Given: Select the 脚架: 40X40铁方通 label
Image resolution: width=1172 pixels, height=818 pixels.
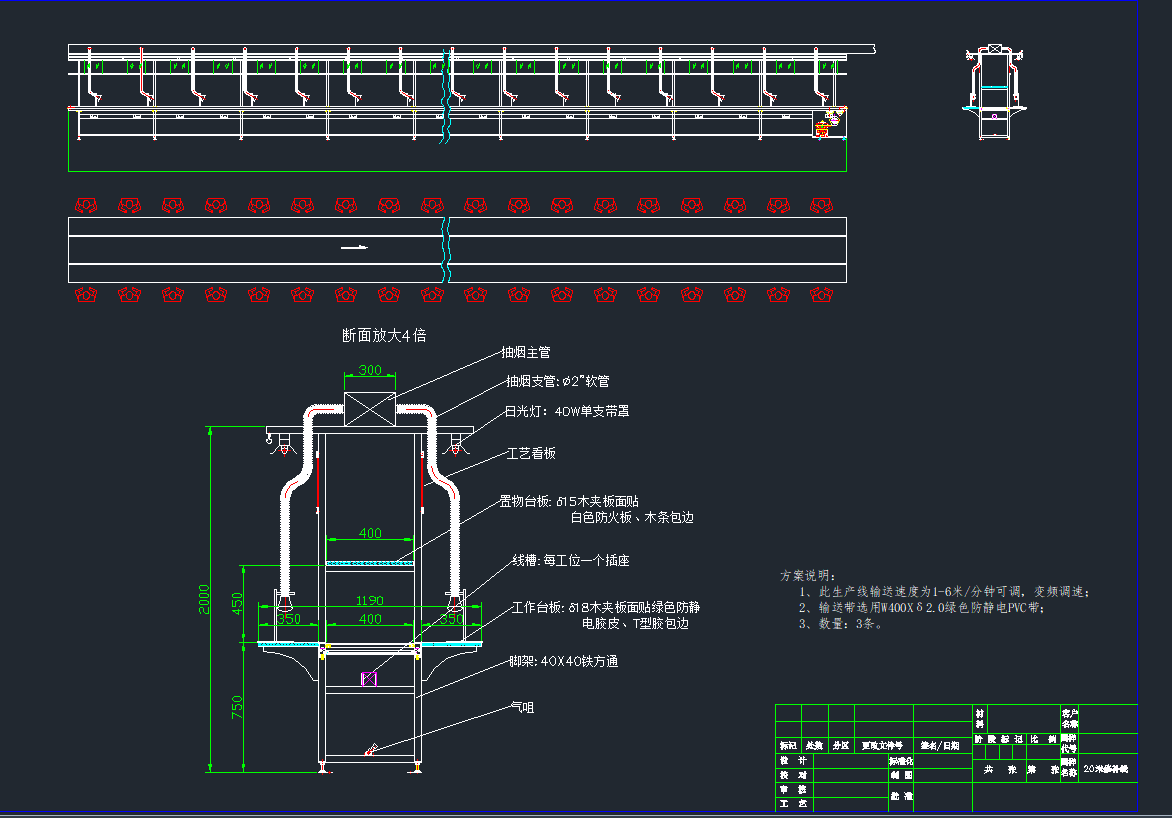Looking at the screenshot, I should point(563,661).
